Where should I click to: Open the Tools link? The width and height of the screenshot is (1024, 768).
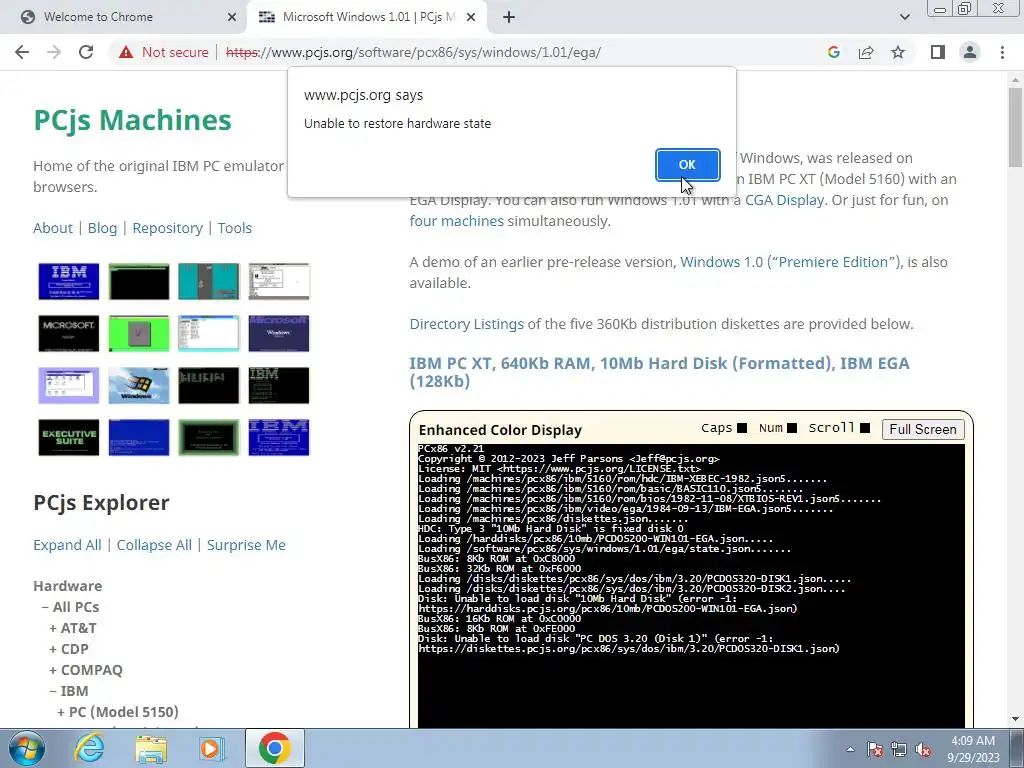[234, 228]
